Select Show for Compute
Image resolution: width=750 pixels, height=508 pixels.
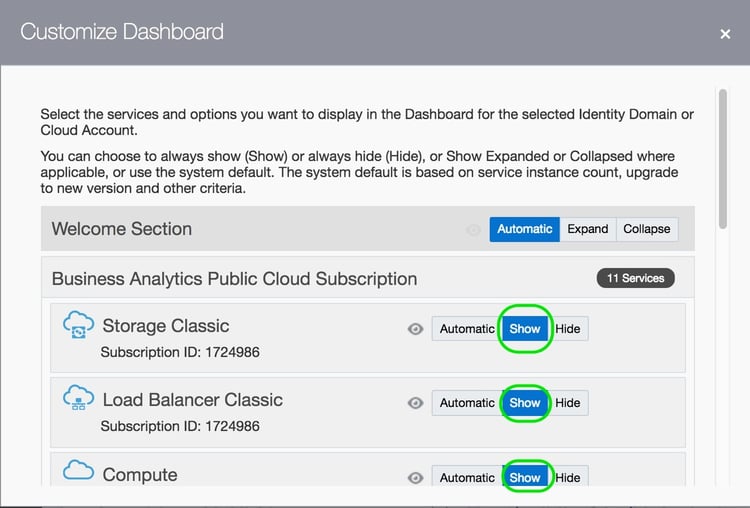525,476
